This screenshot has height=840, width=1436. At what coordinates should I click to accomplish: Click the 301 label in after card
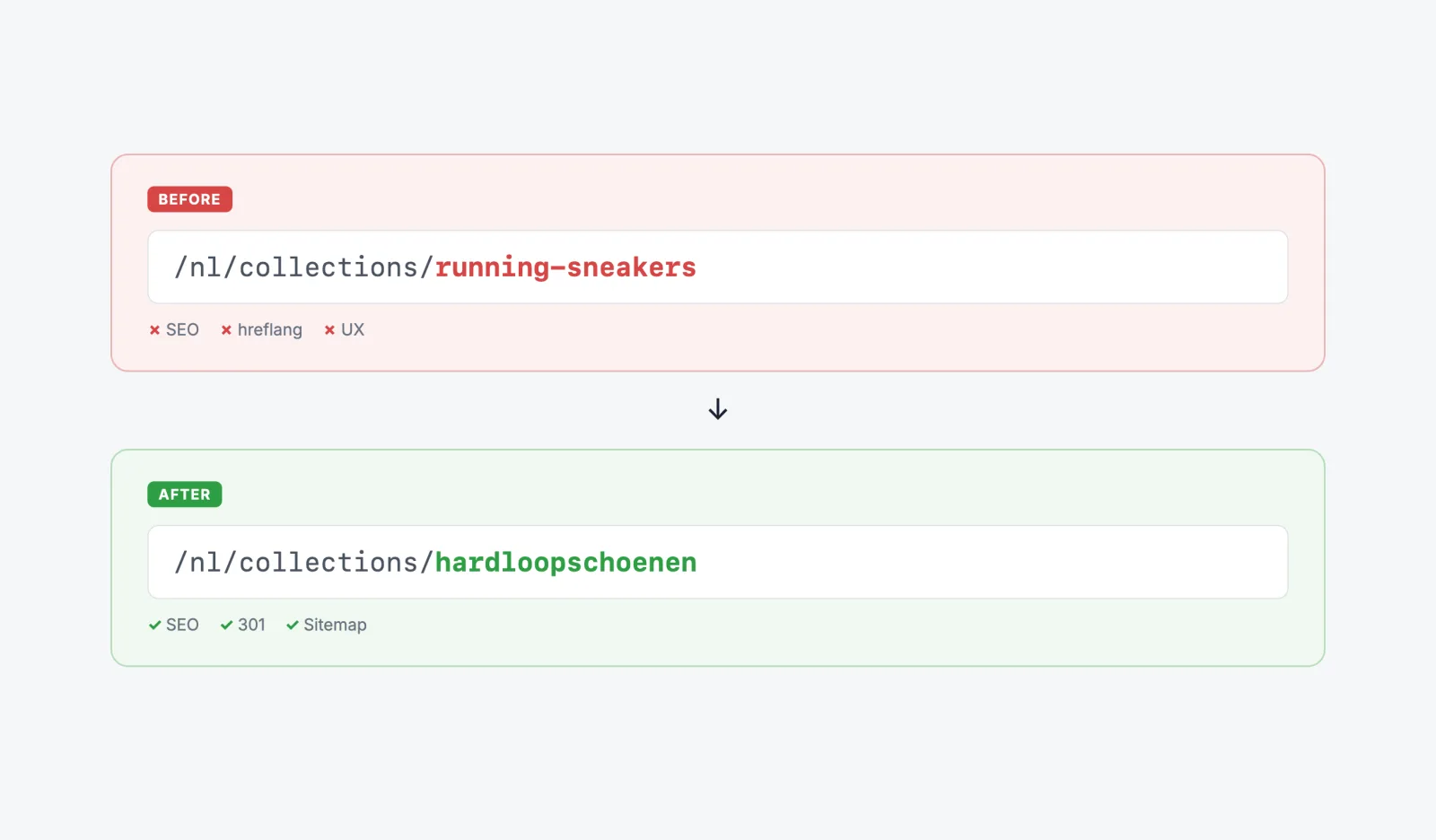(x=251, y=626)
